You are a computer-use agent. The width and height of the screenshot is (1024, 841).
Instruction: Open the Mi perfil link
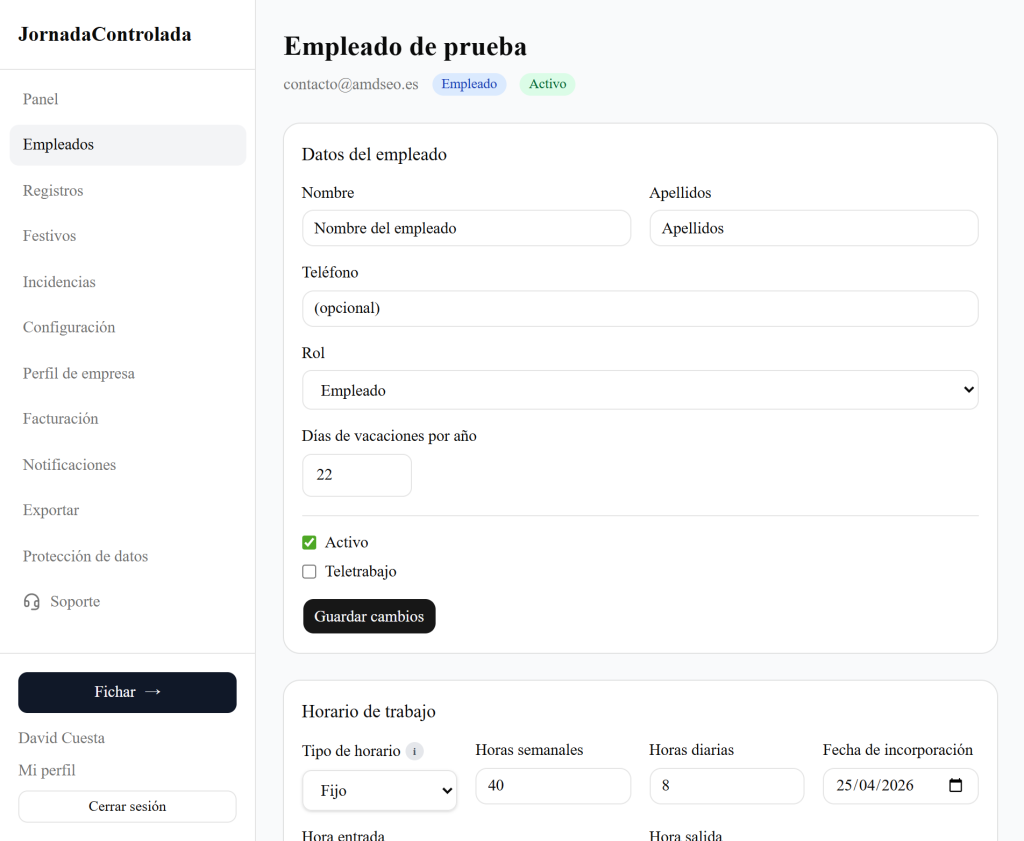coord(47,770)
